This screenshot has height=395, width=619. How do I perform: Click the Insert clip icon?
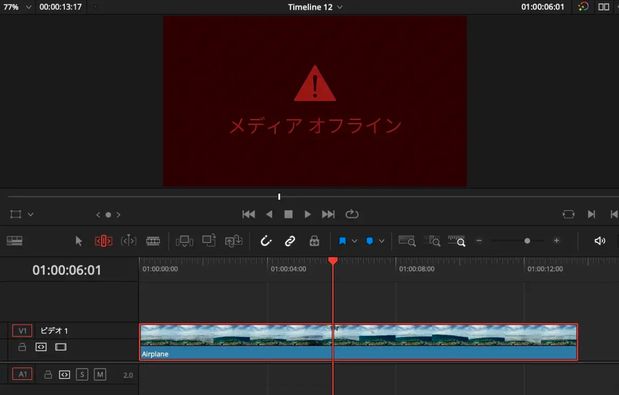pyautogui.click(x=184, y=241)
